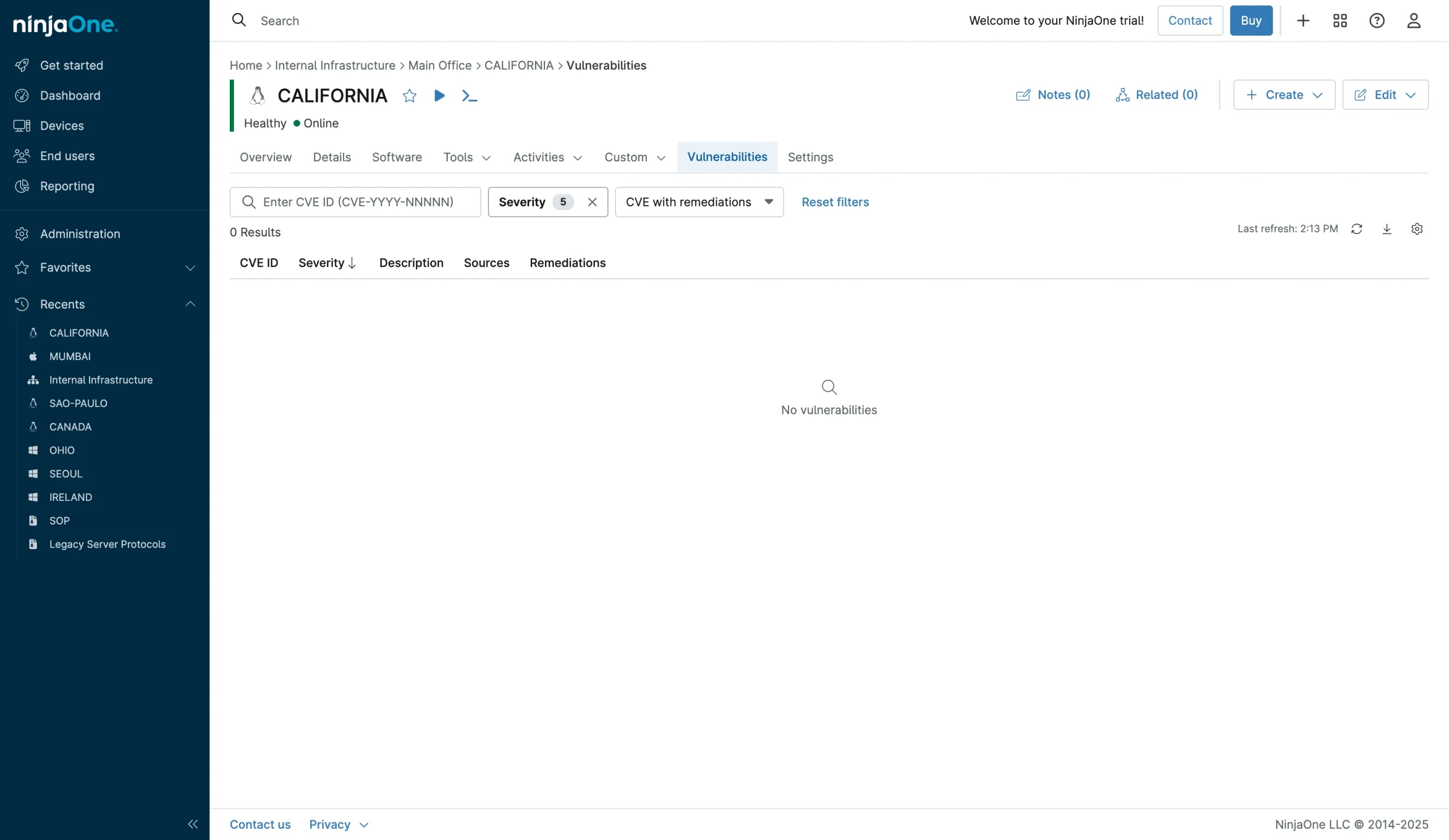Open table column settings gear
The height and width of the screenshot is (840, 1449).
click(1417, 229)
